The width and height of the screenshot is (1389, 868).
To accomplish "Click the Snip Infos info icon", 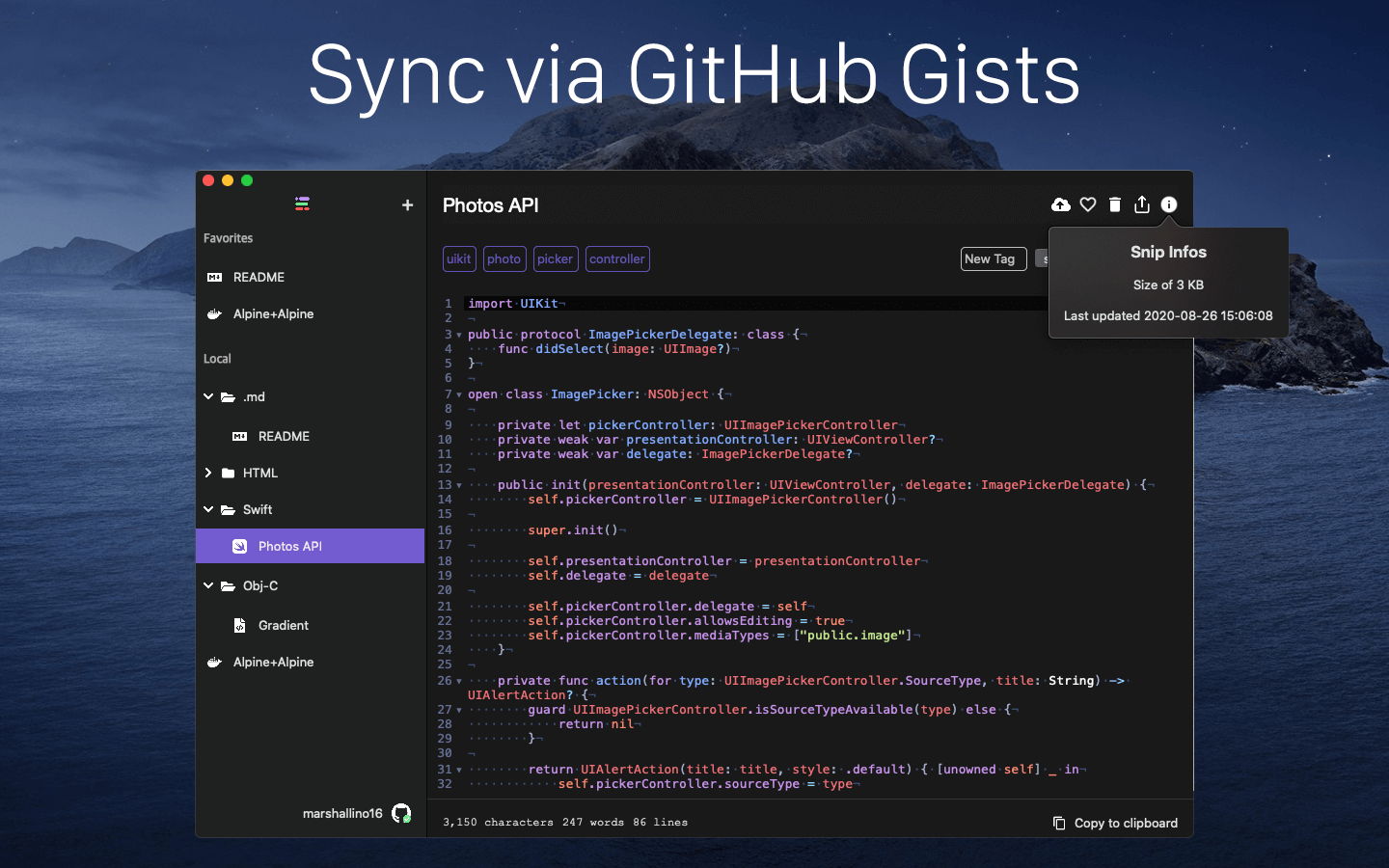I will click(x=1169, y=204).
